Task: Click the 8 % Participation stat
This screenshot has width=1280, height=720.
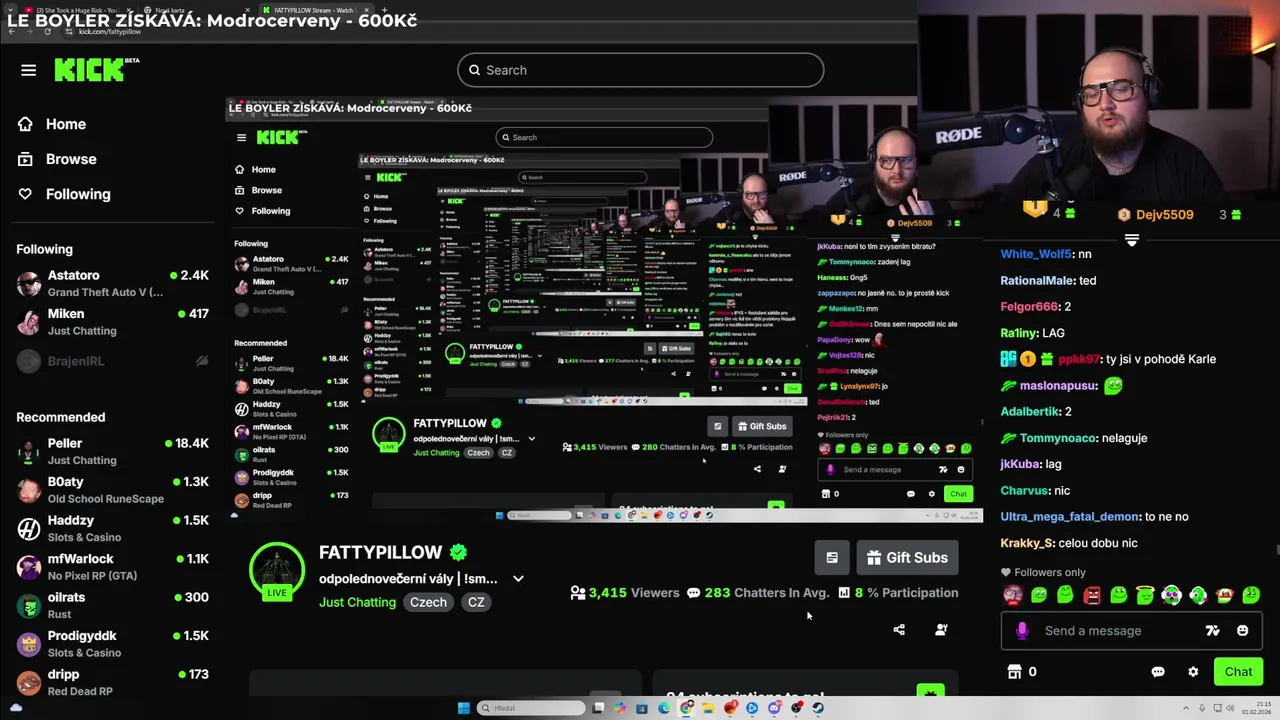Action: point(898,593)
